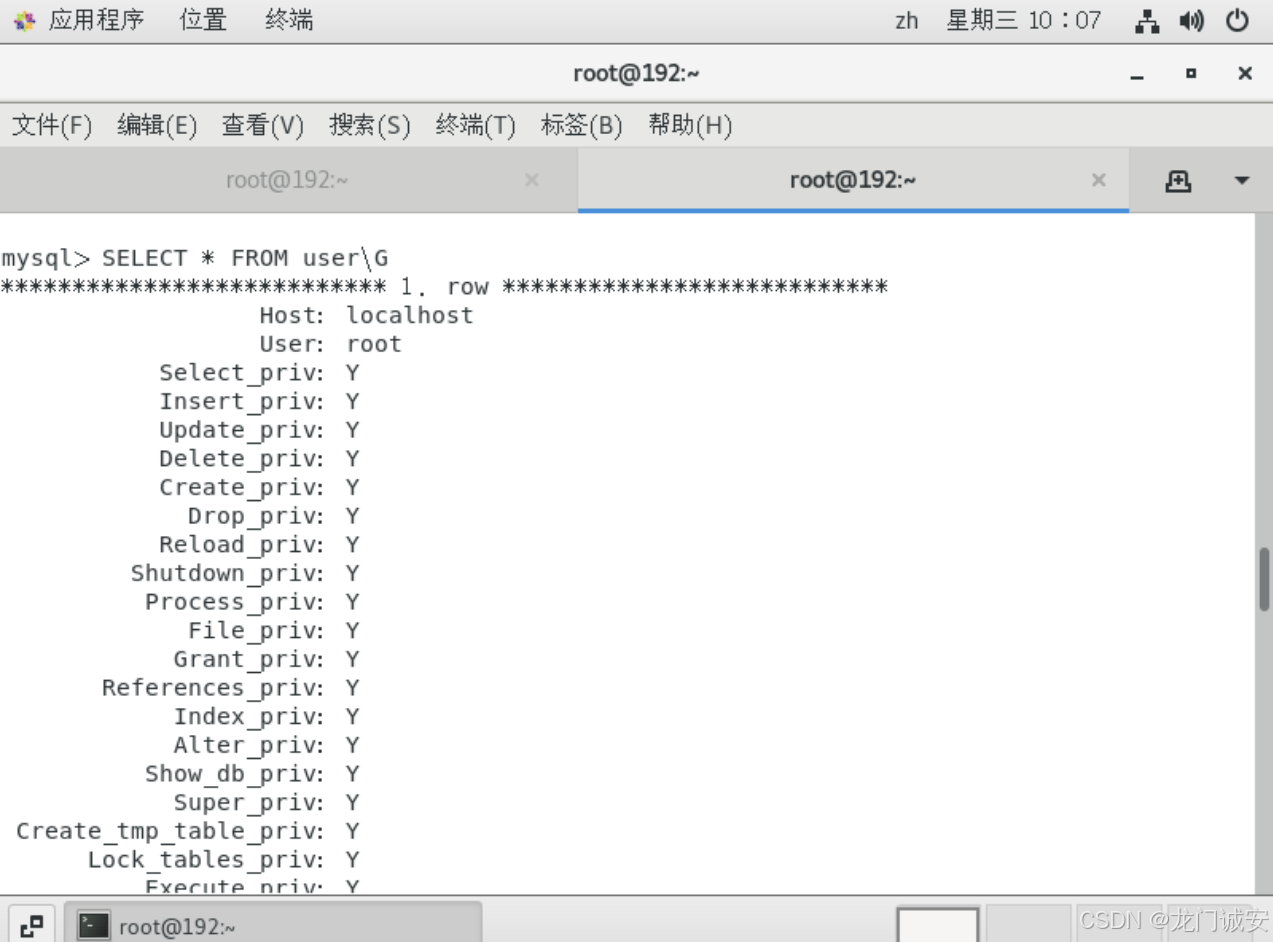Click the desktop switcher icon in taskbar
The width and height of the screenshot is (1273, 942).
point(32,926)
